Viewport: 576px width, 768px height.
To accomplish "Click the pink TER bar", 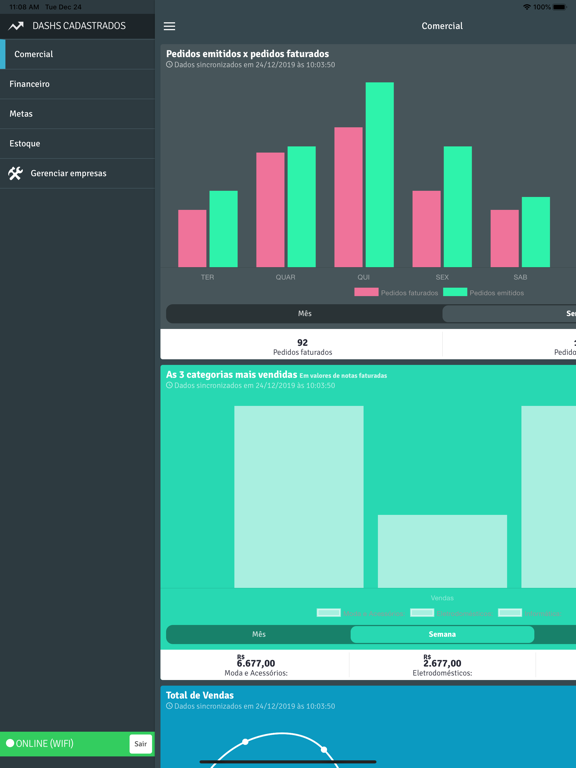I will pos(192,239).
